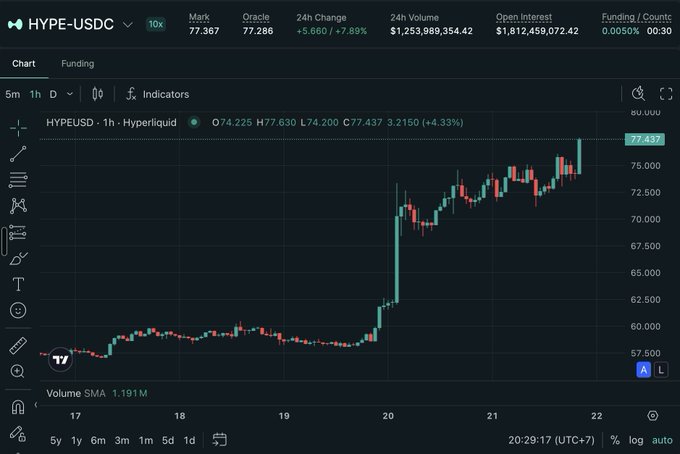Select the 1h timeframe

35,94
